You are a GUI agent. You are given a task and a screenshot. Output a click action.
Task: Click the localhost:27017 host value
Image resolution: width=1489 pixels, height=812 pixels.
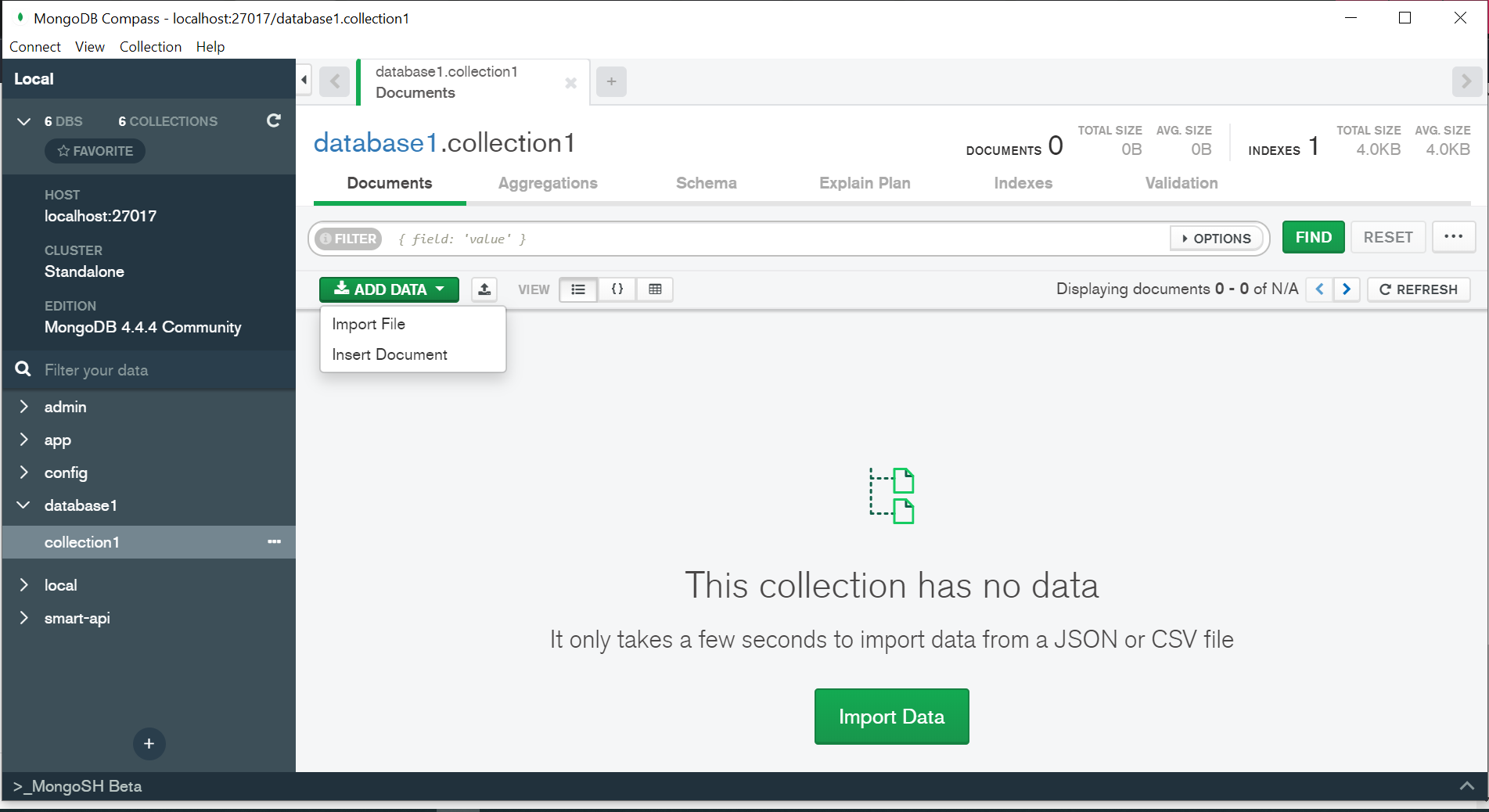click(x=100, y=216)
